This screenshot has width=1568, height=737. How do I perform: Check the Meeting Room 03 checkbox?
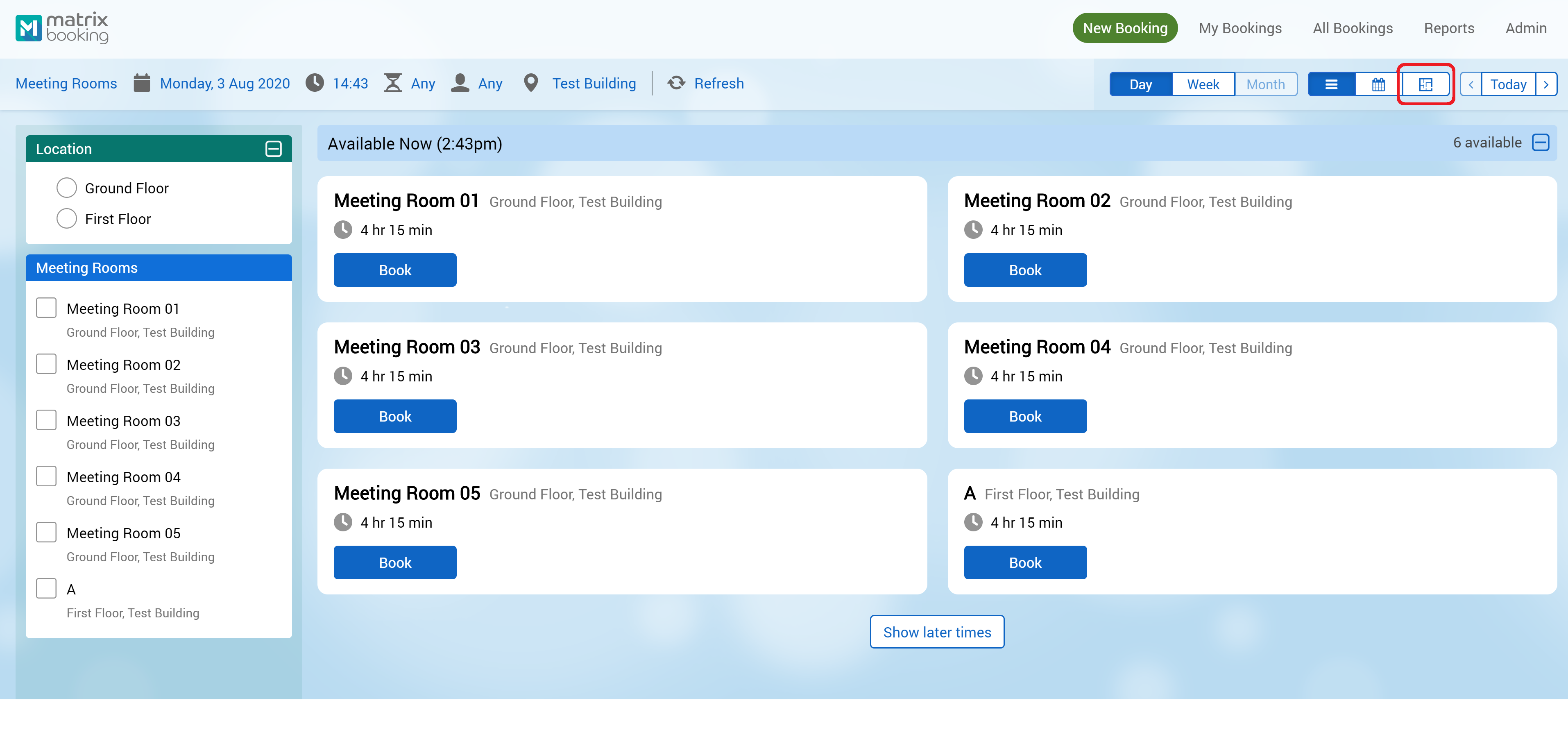coord(46,420)
